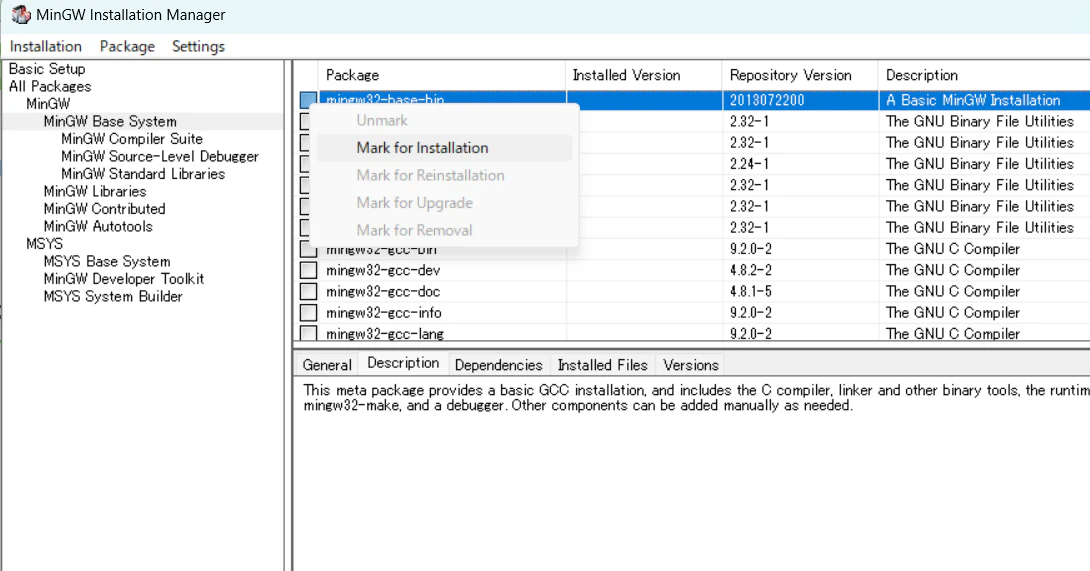This screenshot has width=1090, height=571.
Task: Click the Mark for Upgrade entry
Action: [444, 202]
